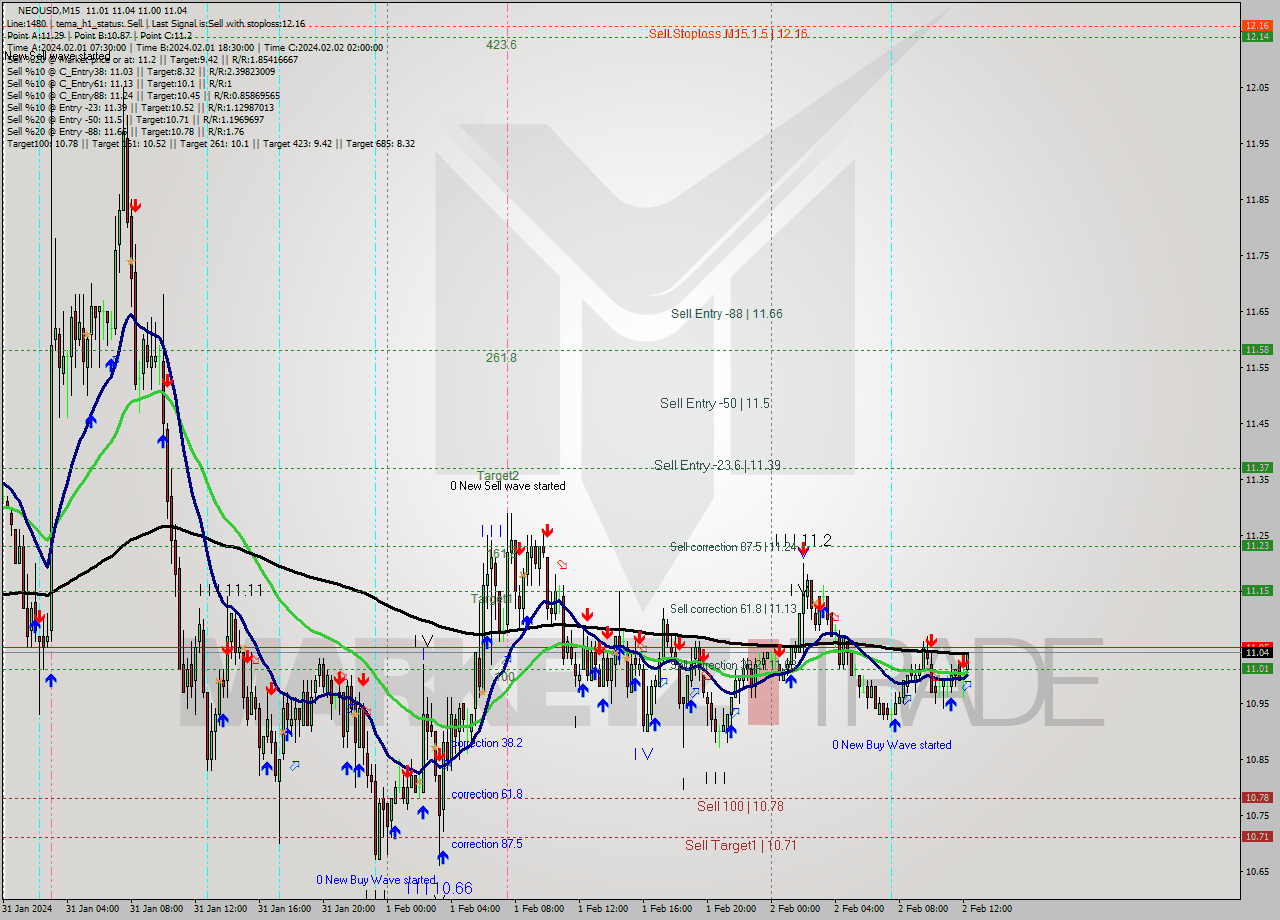Select the blue 'correction 87.5' label

(x=487, y=844)
